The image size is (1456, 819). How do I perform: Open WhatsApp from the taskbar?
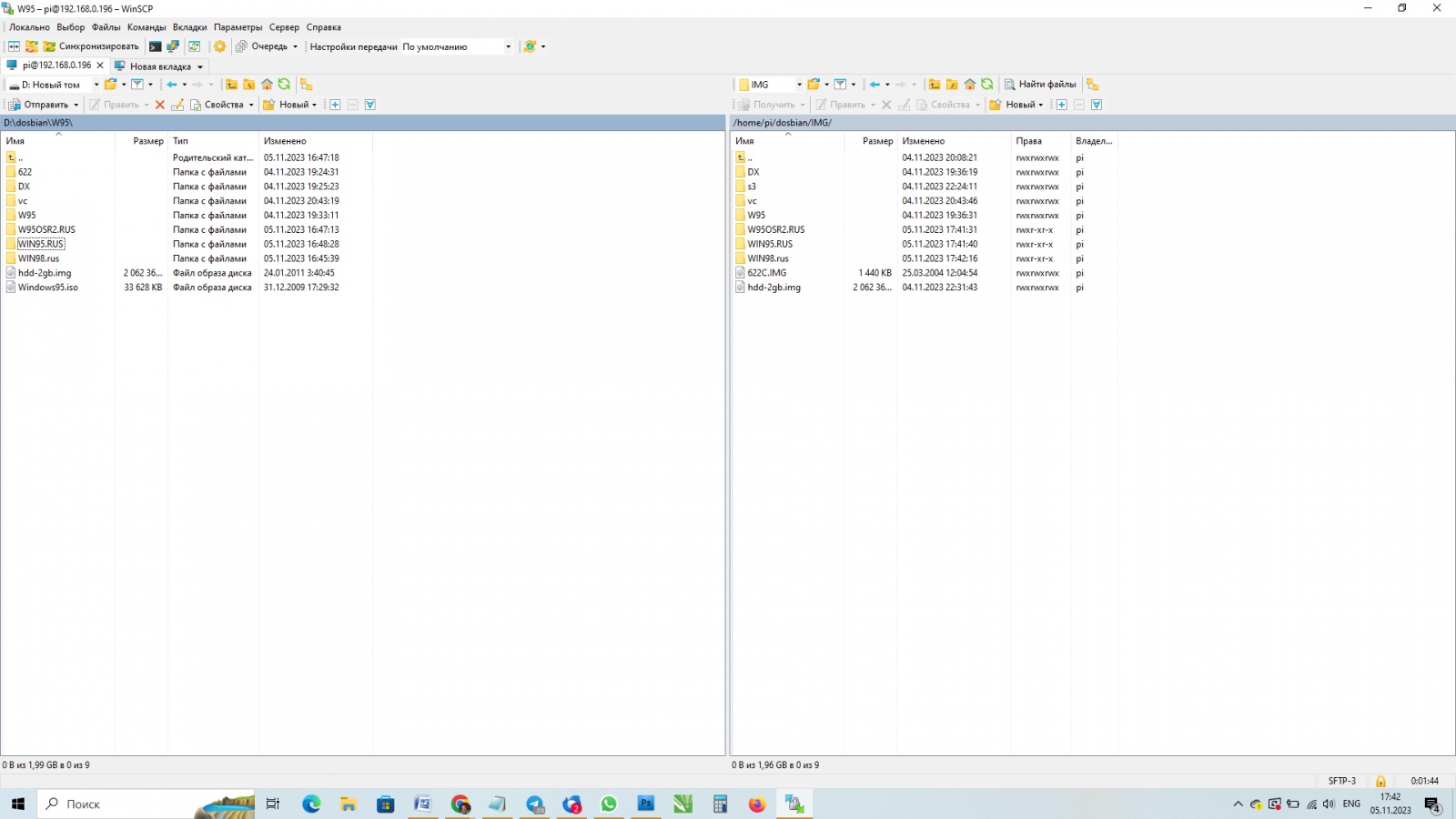(x=609, y=804)
